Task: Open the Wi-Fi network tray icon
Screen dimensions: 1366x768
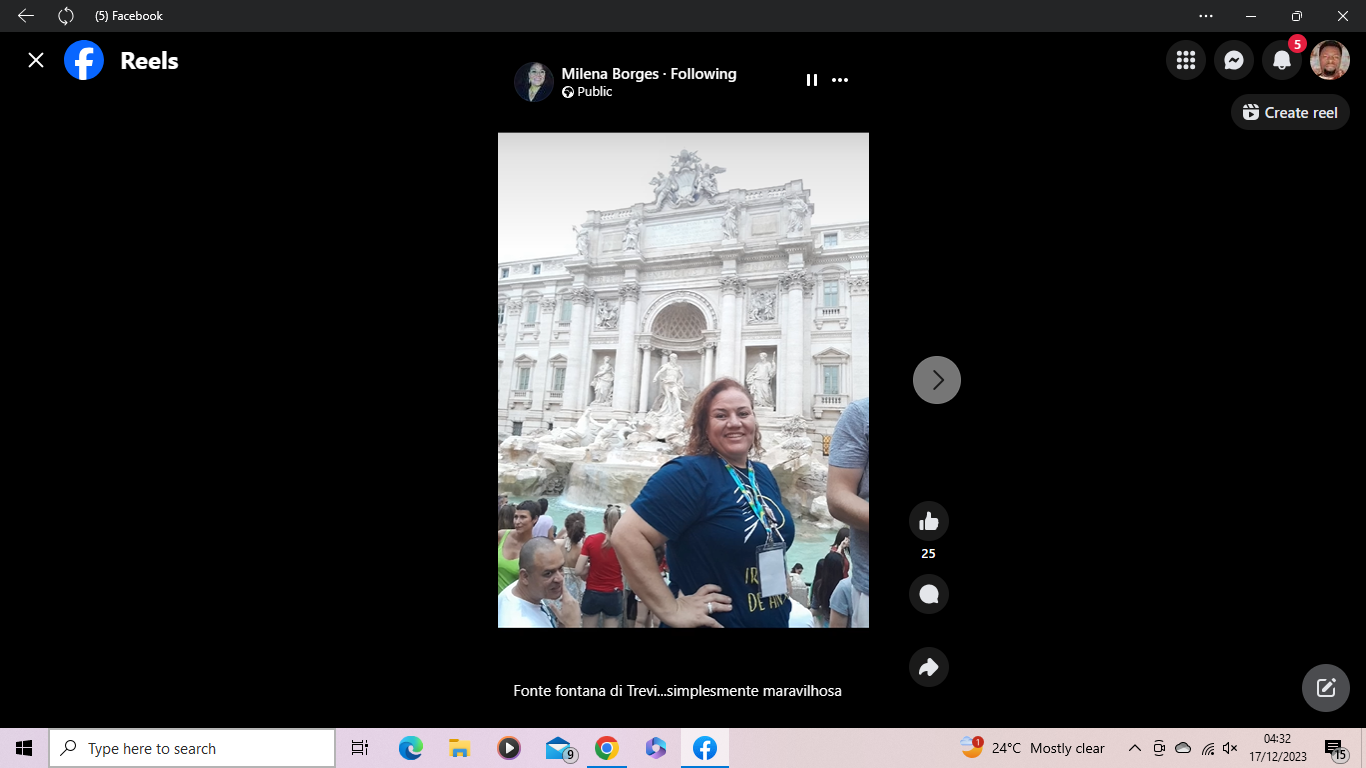Action: click(x=1208, y=748)
